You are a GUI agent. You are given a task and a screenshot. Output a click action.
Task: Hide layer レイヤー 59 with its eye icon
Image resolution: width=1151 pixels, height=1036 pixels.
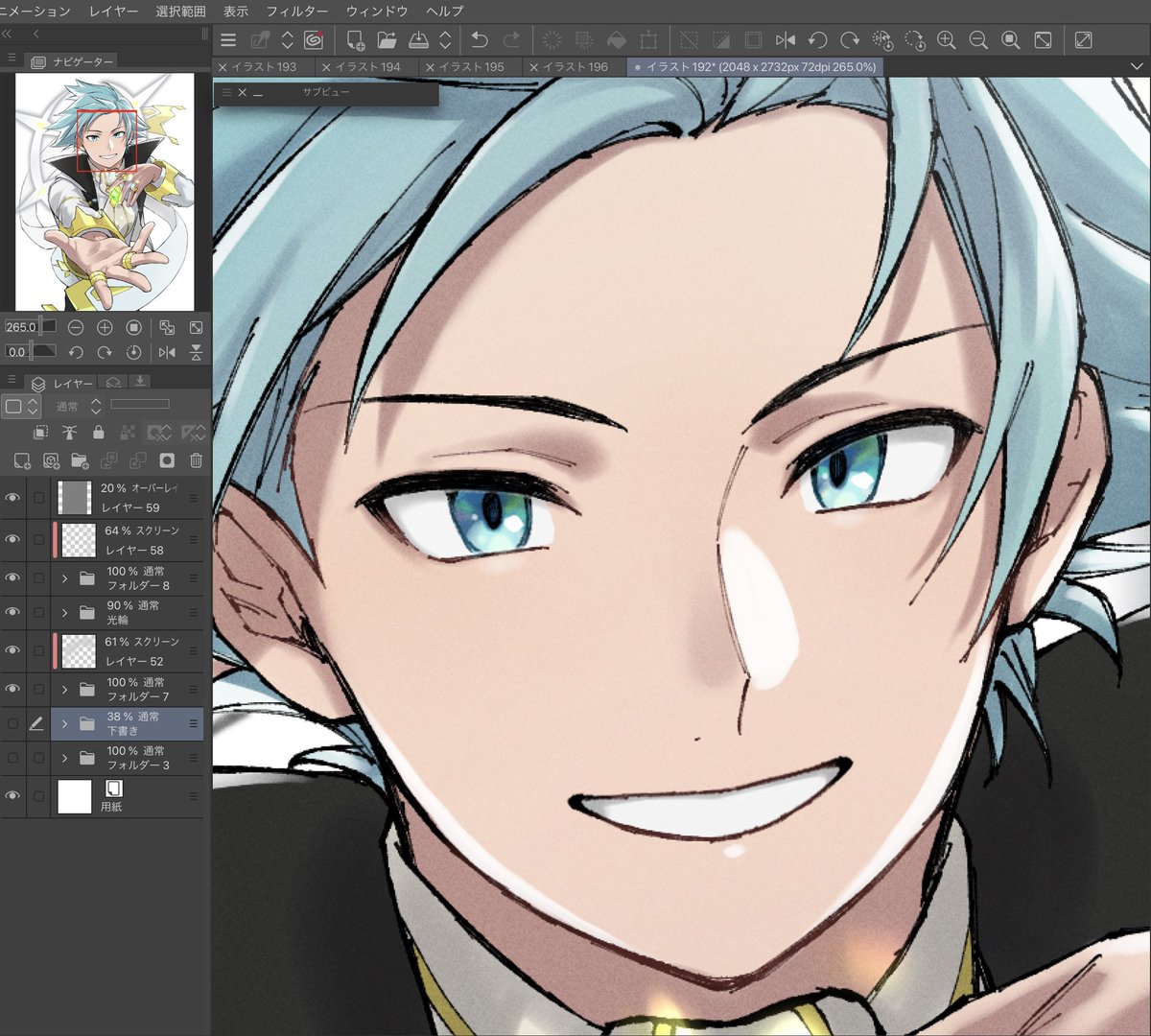click(12, 498)
